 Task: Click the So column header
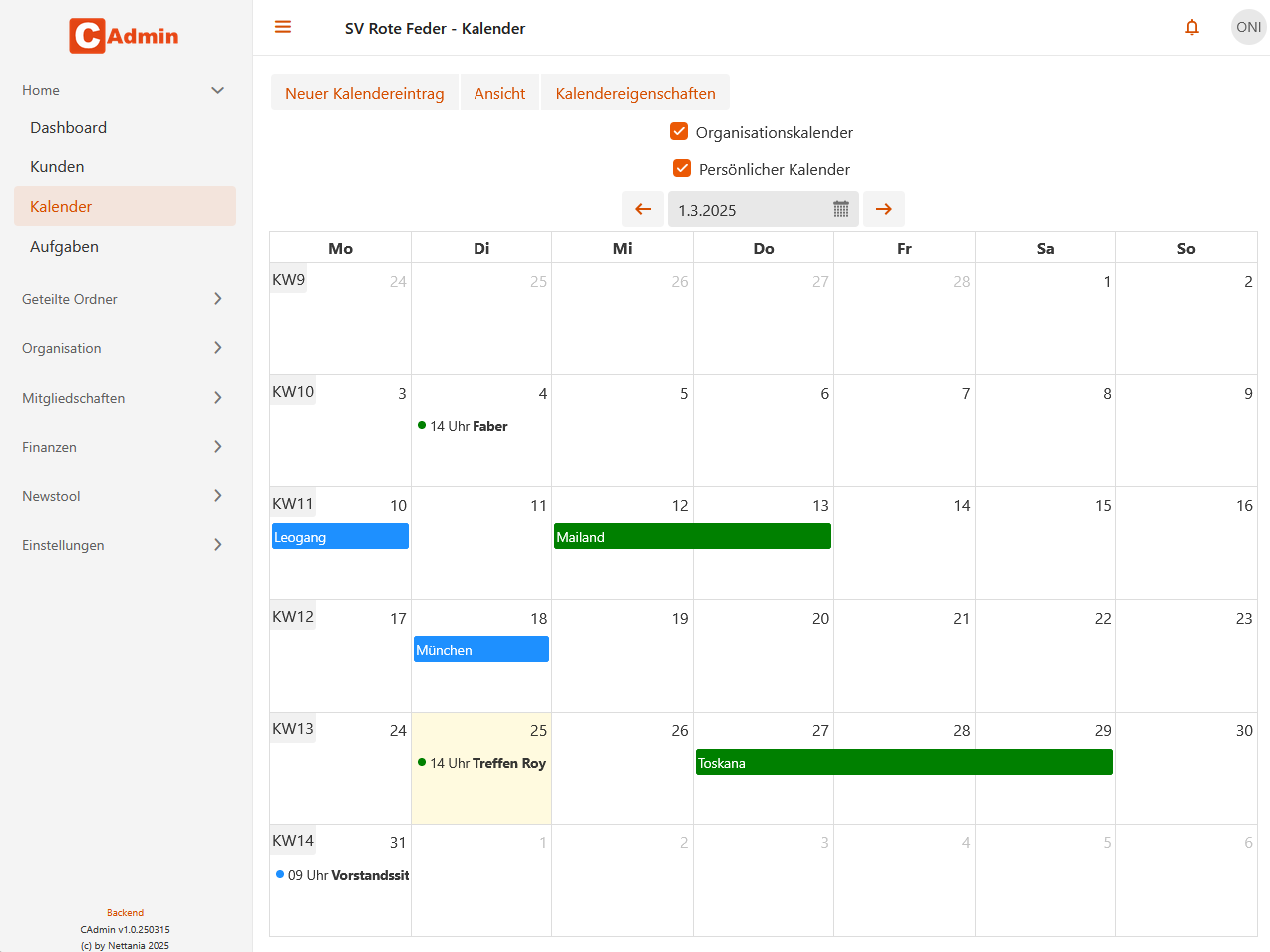click(1186, 248)
